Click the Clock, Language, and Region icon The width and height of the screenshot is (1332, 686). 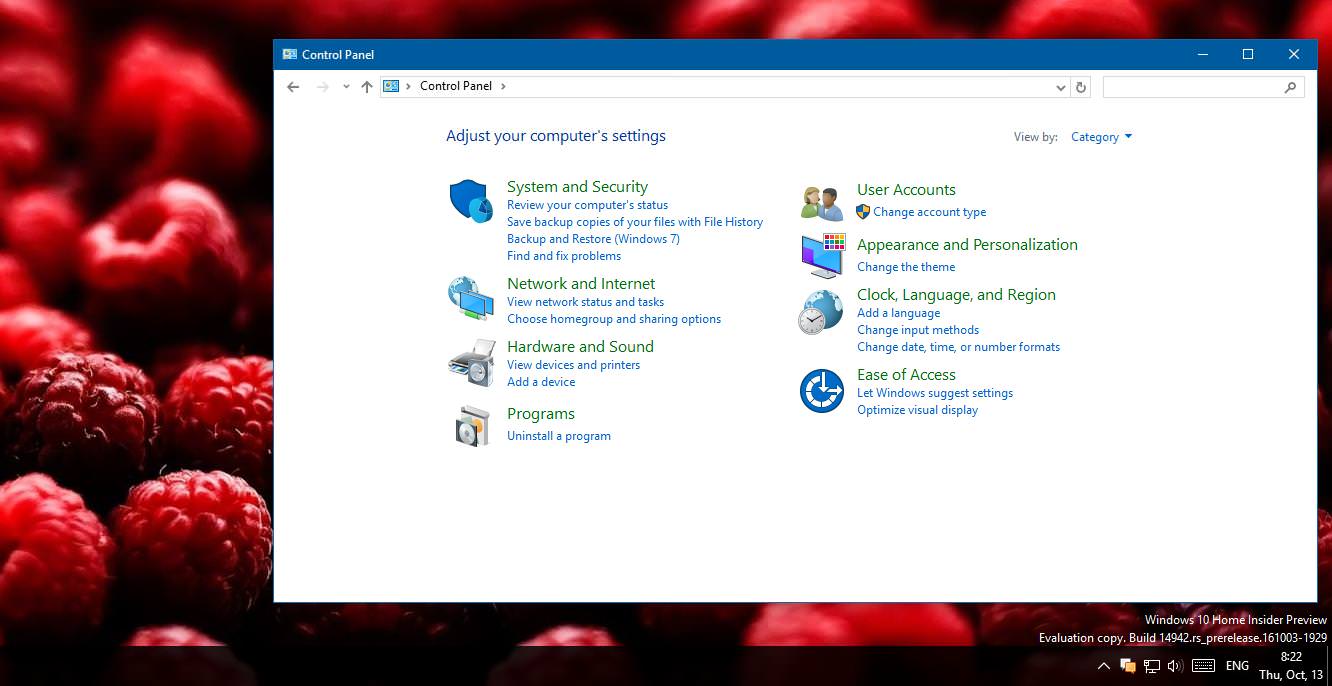click(821, 313)
